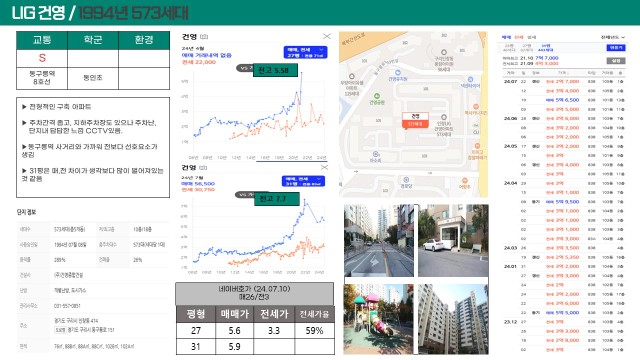
Task: Click the orange restaurant icon above CU
Action: [476, 107]
